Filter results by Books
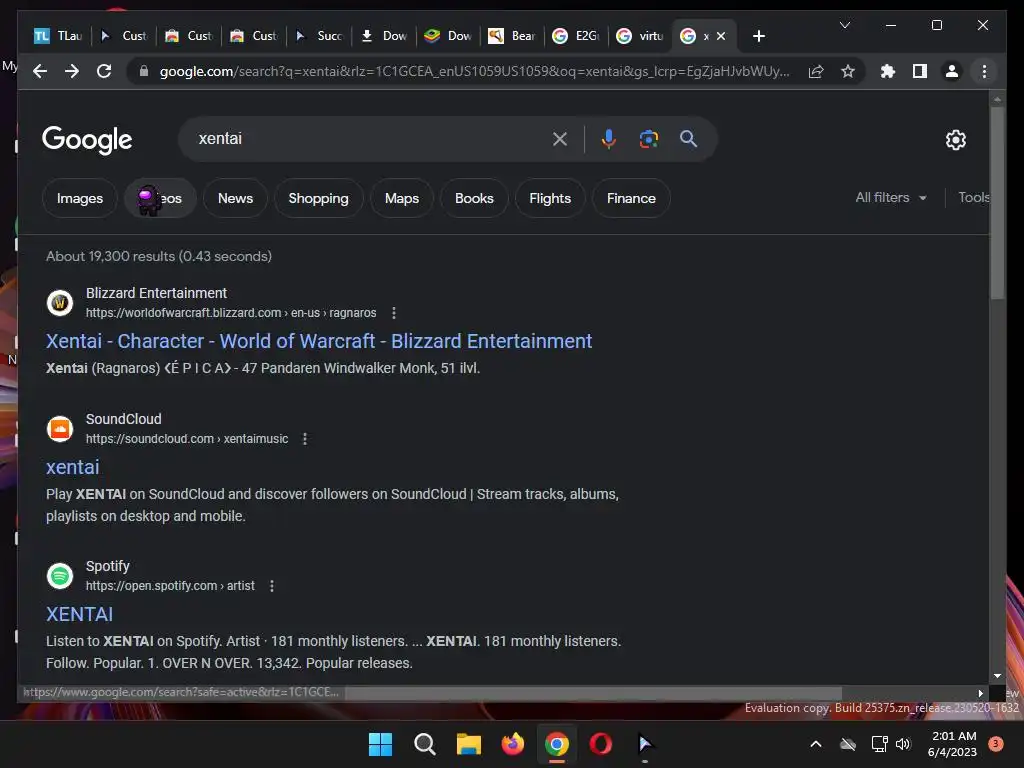 pos(474,198)
